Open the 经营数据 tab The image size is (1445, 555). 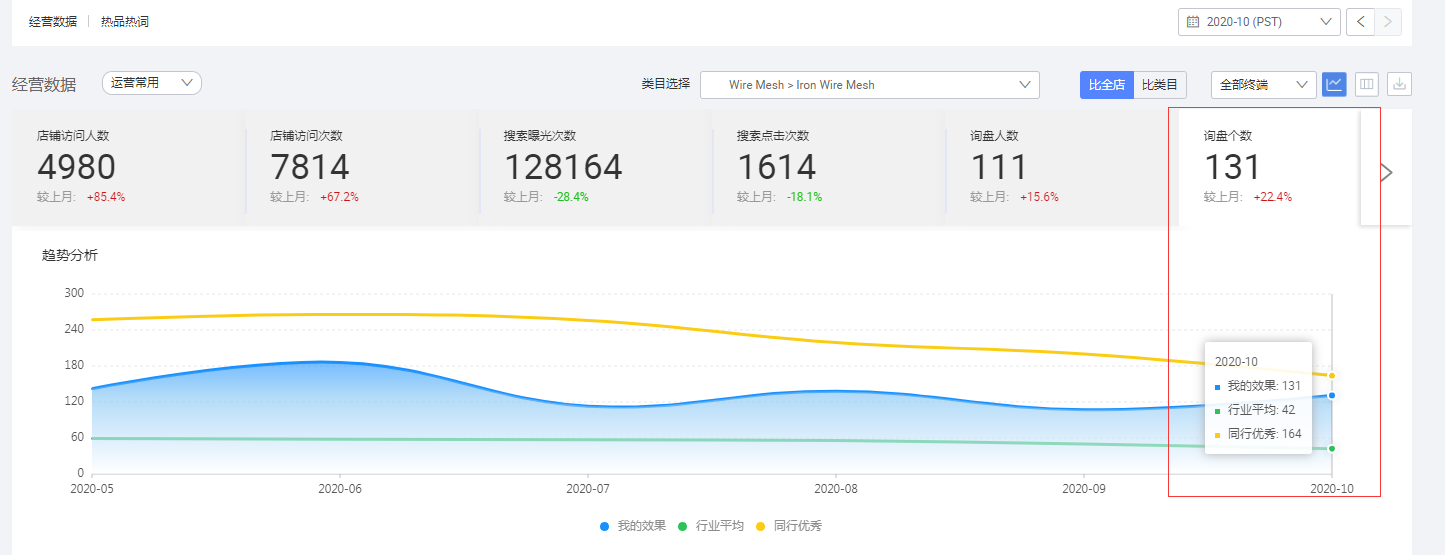tap(53, 22)
